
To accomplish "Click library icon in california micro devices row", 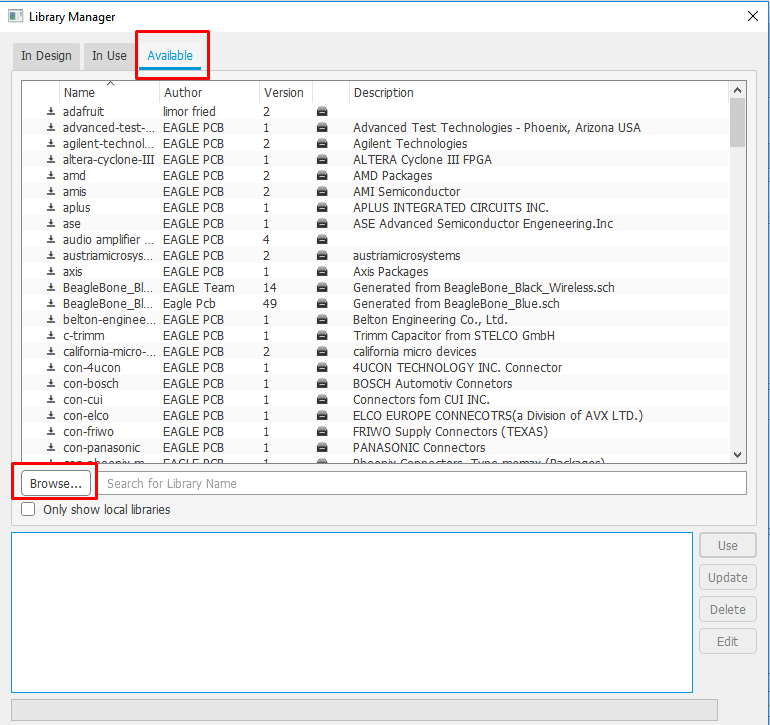I will click(322, 352).
